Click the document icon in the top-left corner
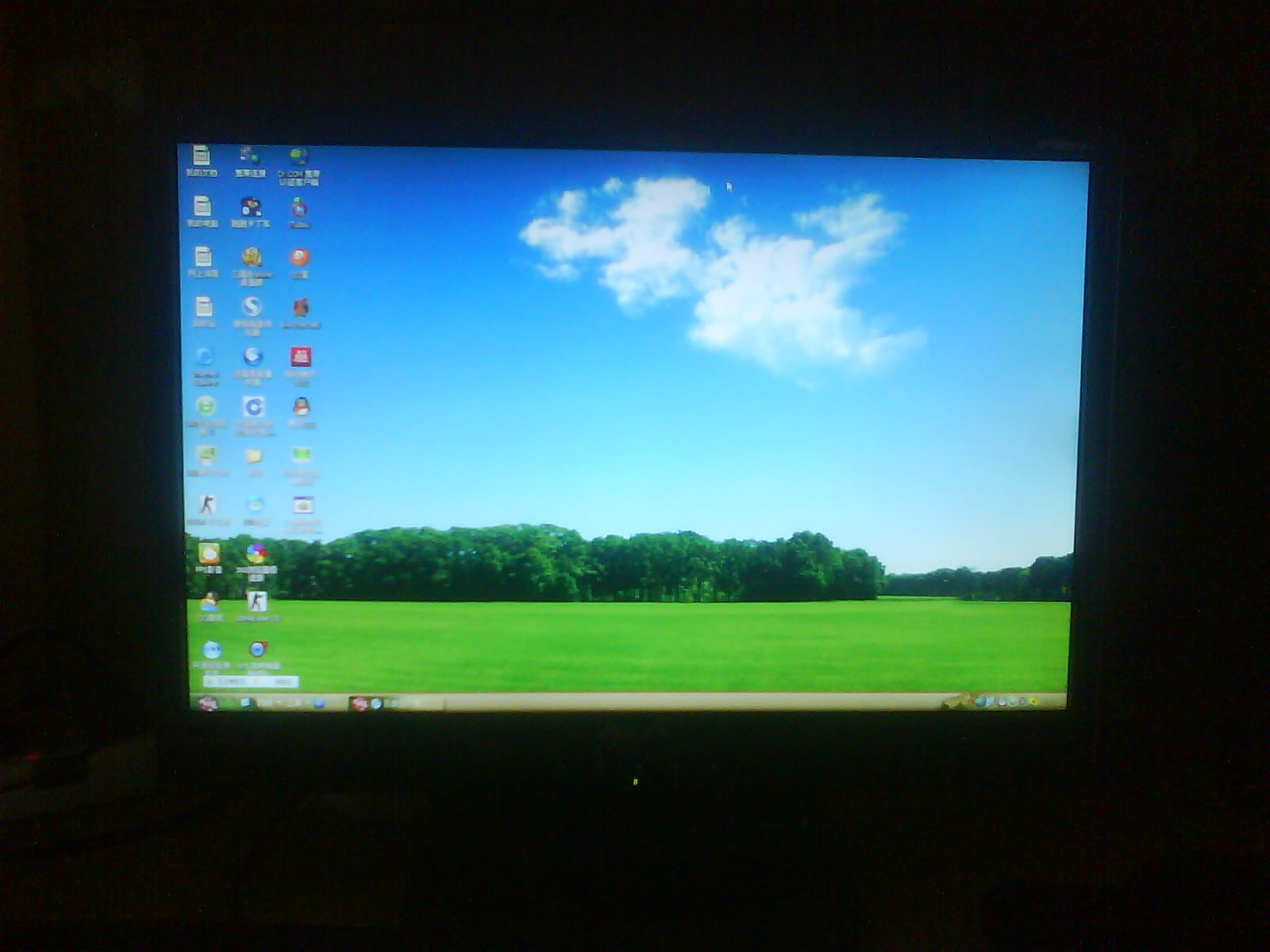The height and width of the screenshot is (952, 1270). pos(202,155)
